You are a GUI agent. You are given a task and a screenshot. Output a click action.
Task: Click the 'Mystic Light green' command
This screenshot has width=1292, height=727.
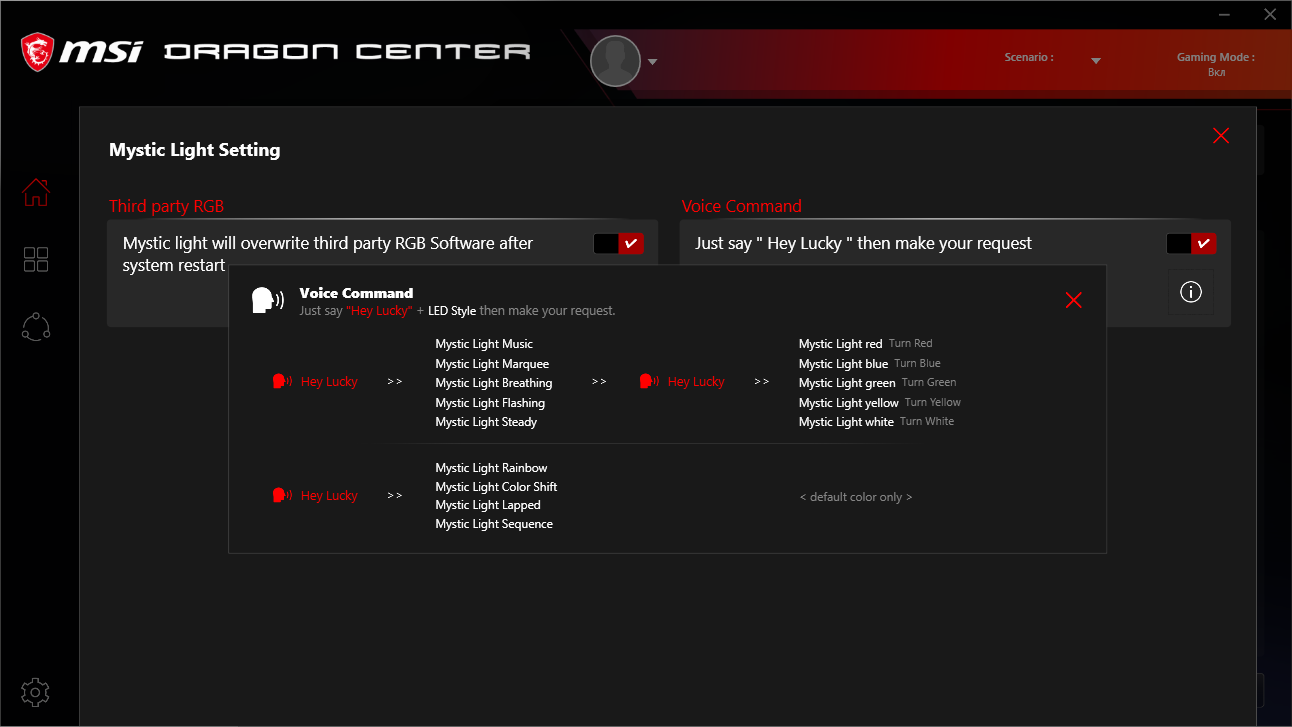pyautogui.click(x=847, y=383)
